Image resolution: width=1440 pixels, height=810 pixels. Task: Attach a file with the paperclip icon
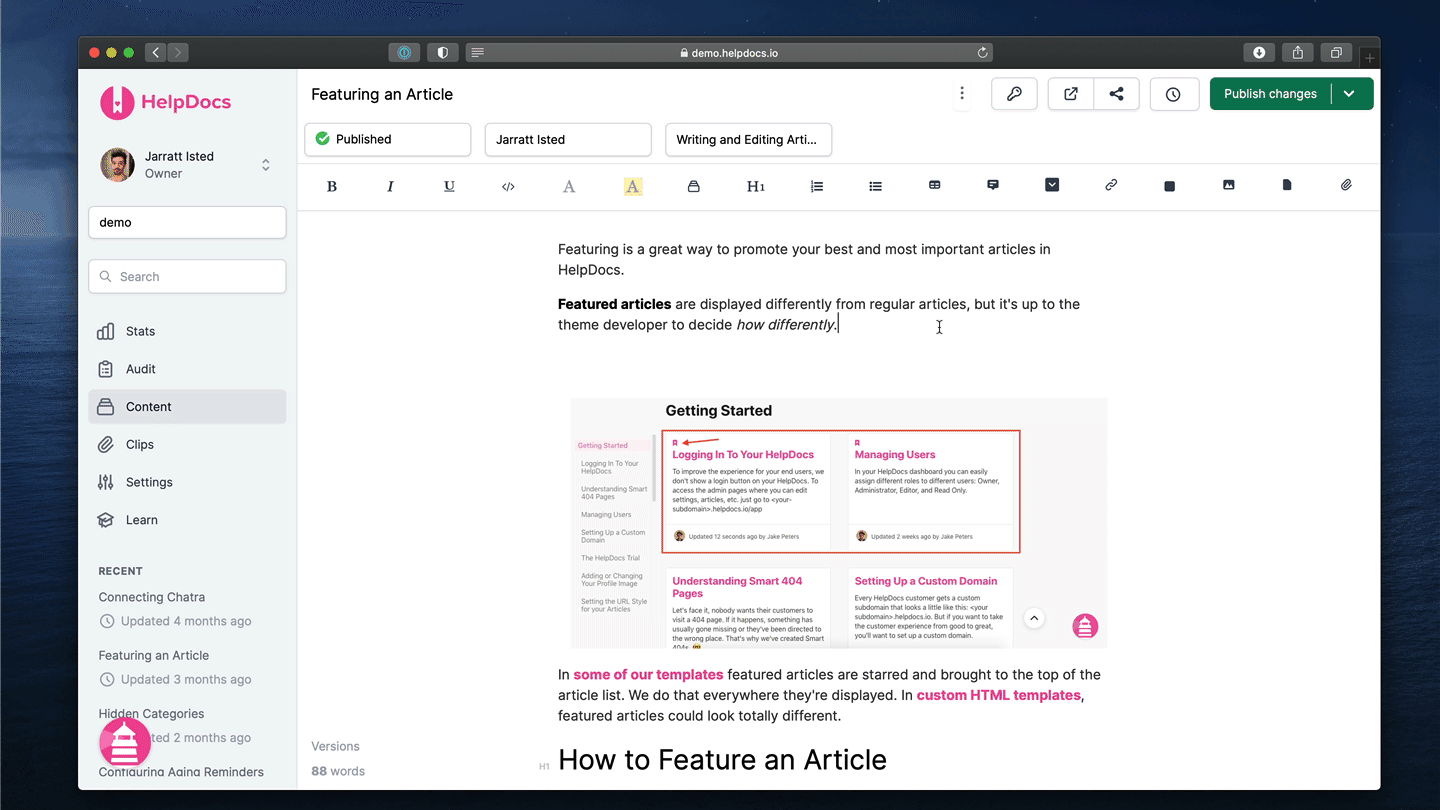tap(1346, 185)
